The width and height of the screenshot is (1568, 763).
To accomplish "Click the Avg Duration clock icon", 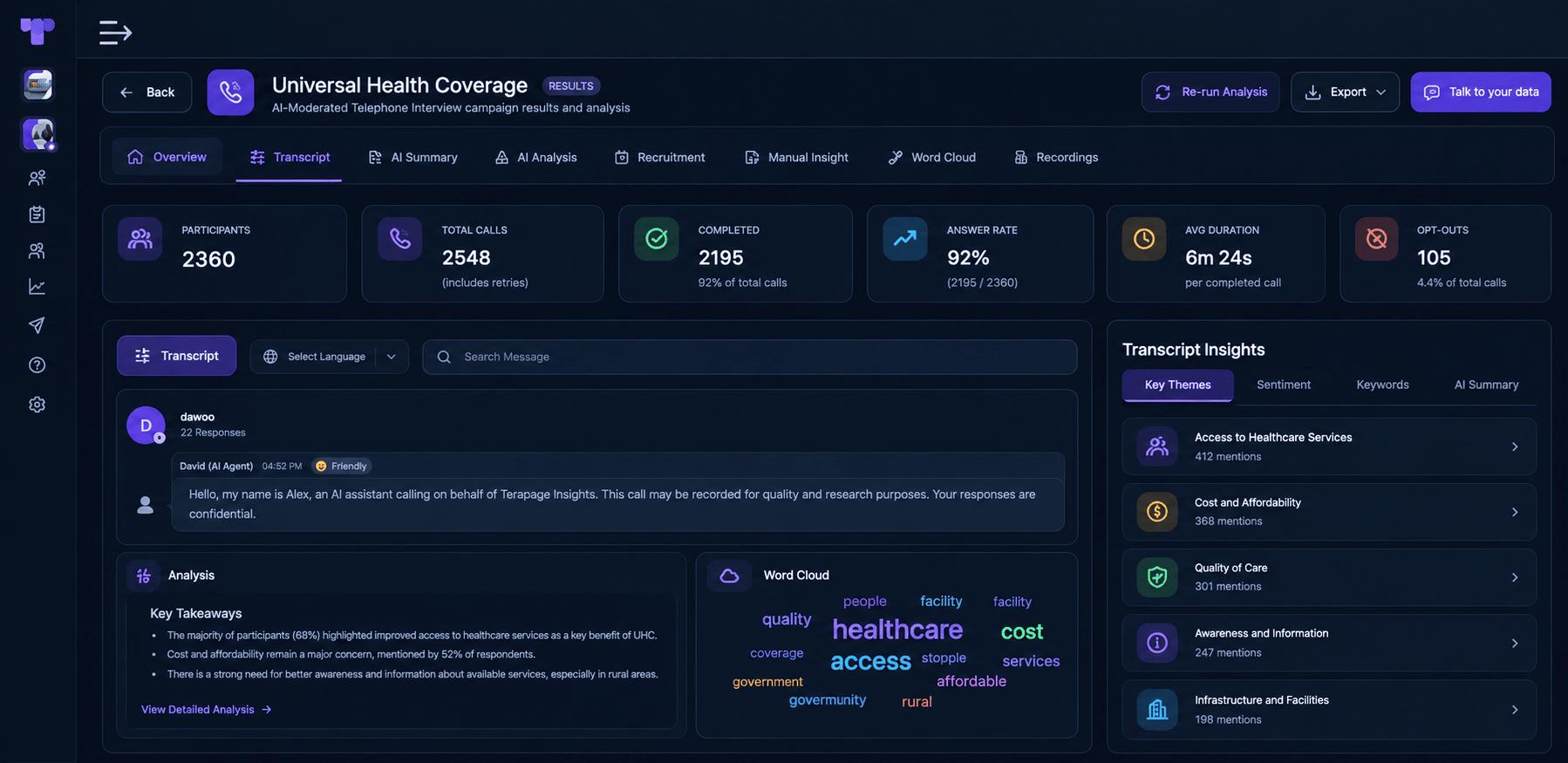I will coord(1144,239).
